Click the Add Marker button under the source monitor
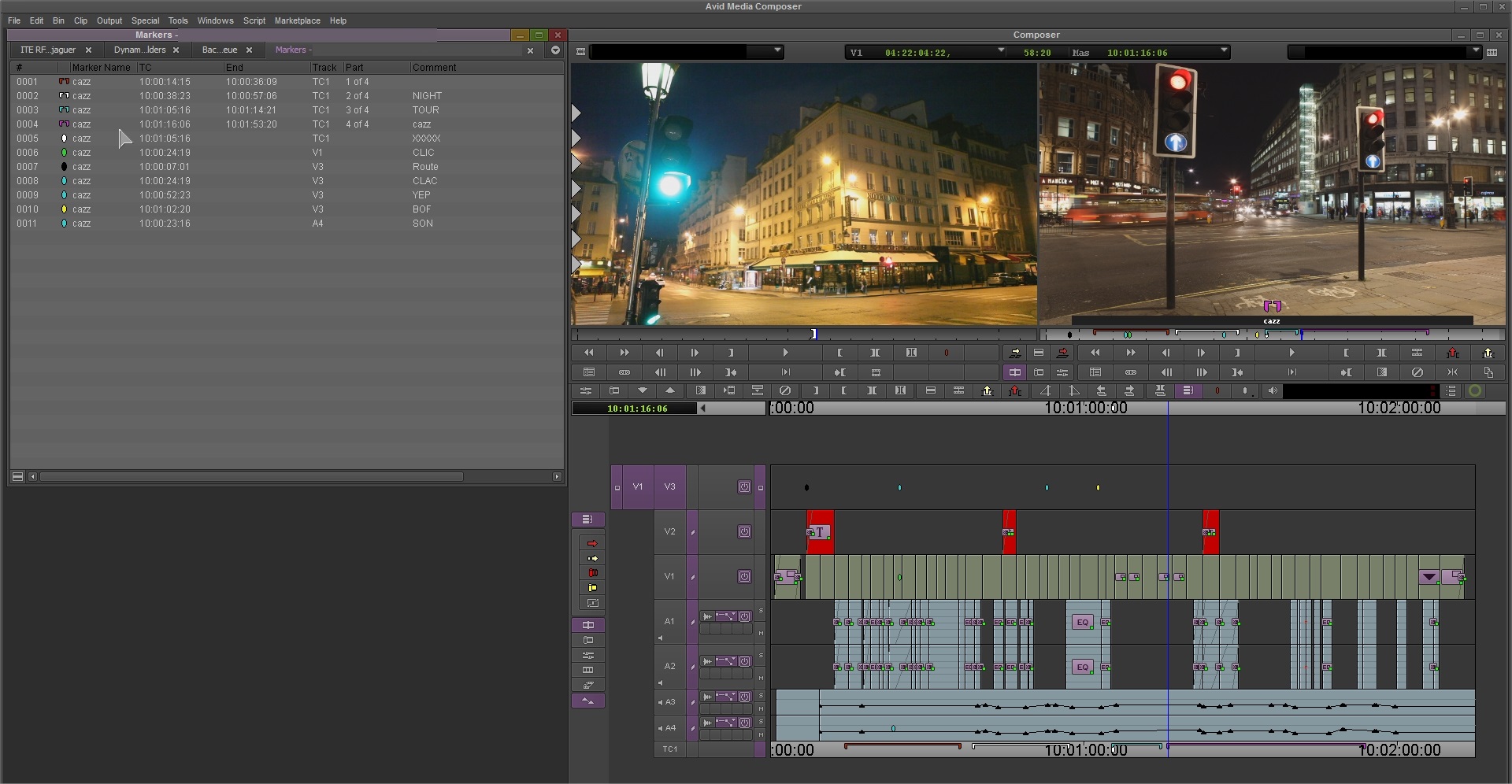 (x=946, y=353)
